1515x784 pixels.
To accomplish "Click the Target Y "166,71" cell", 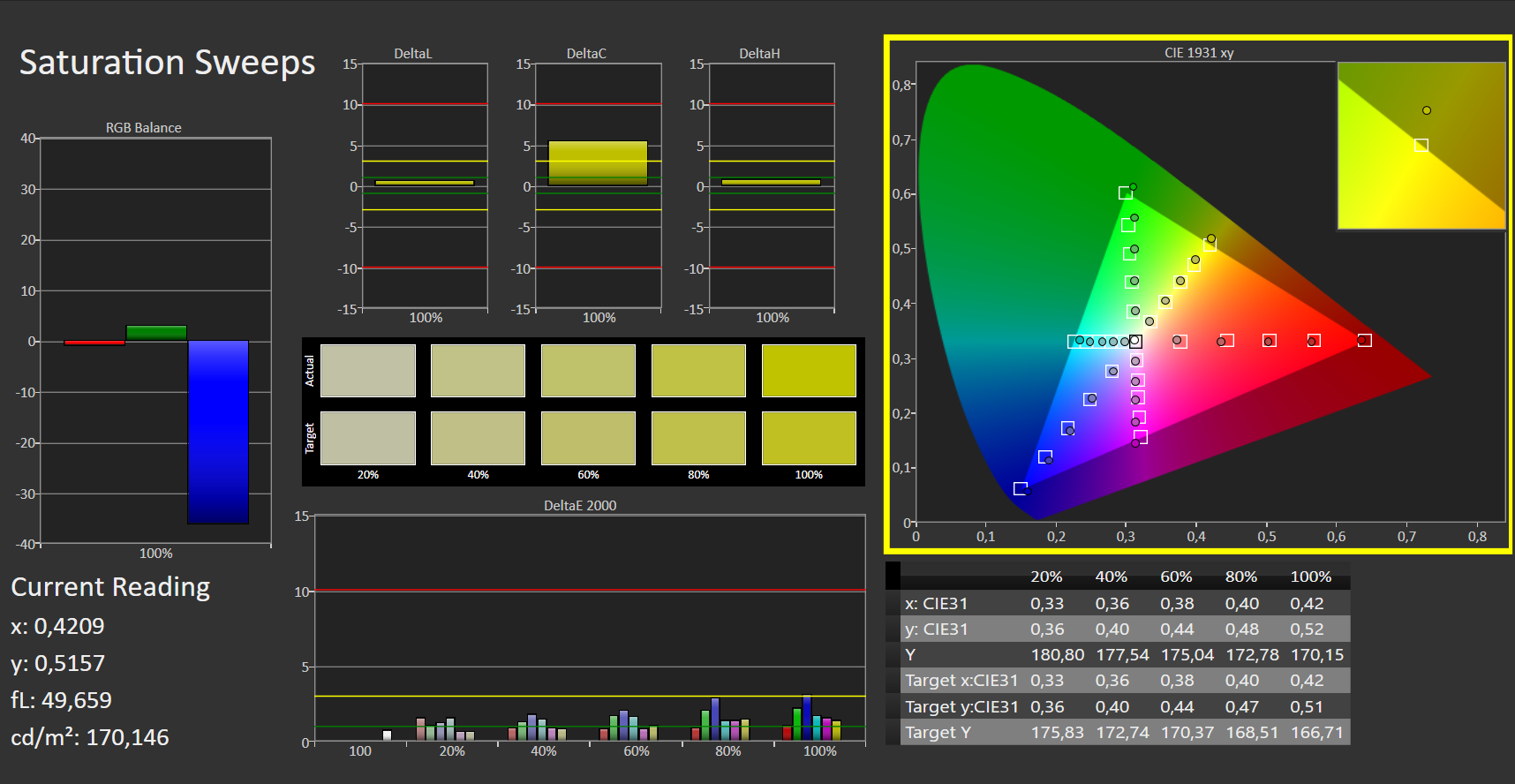I will click(x=1317, y=733).
